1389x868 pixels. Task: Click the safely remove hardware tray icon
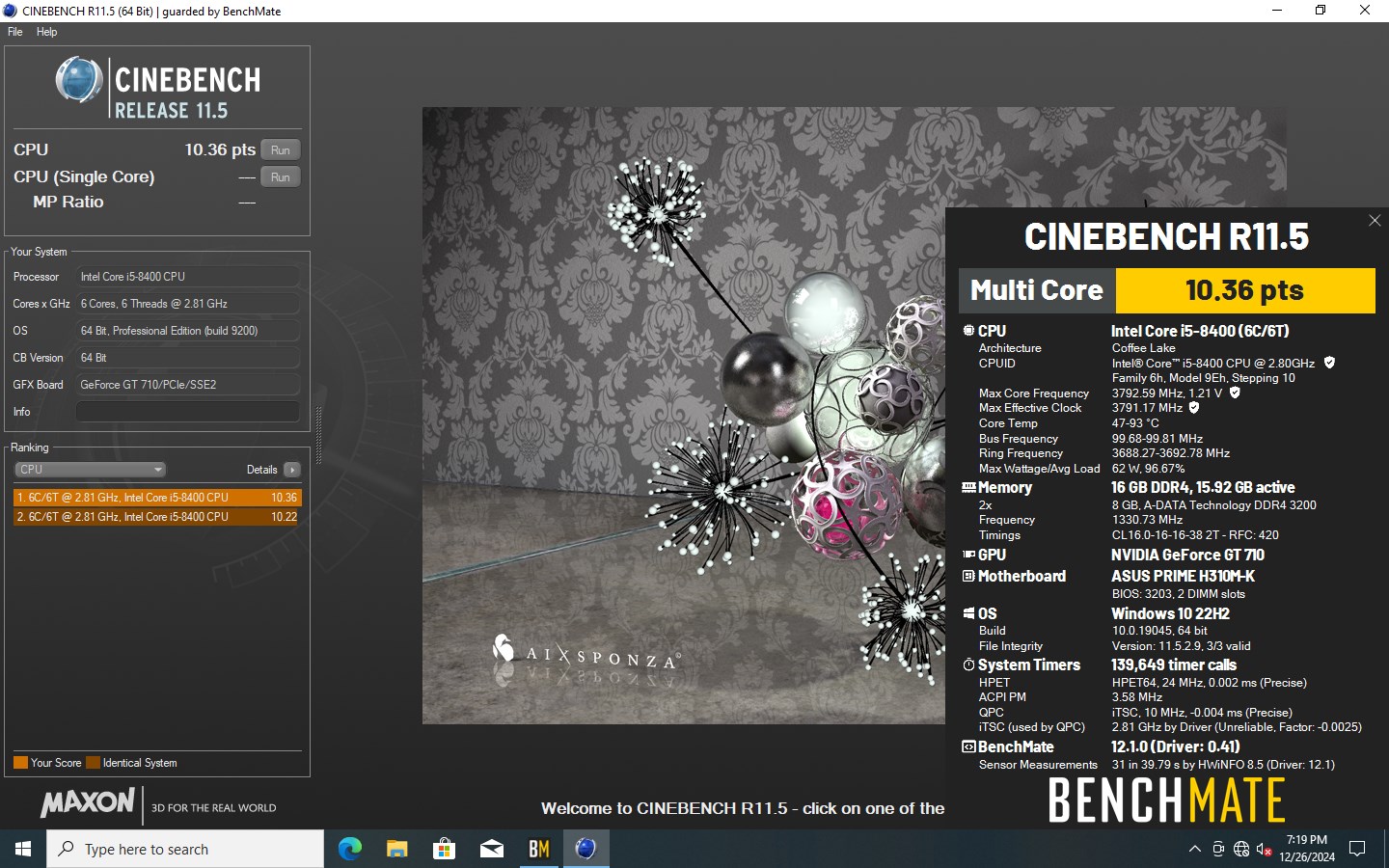point(1218,849)
